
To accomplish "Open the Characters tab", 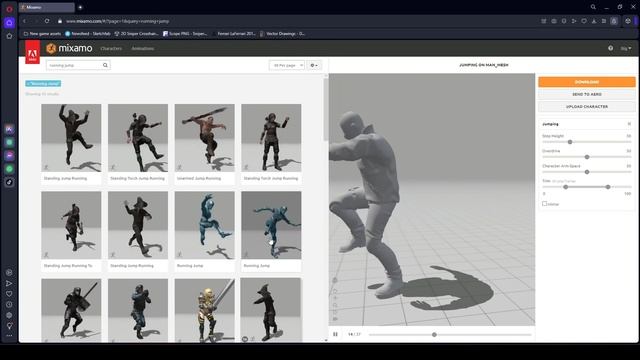I will click(x=111, y=49).
